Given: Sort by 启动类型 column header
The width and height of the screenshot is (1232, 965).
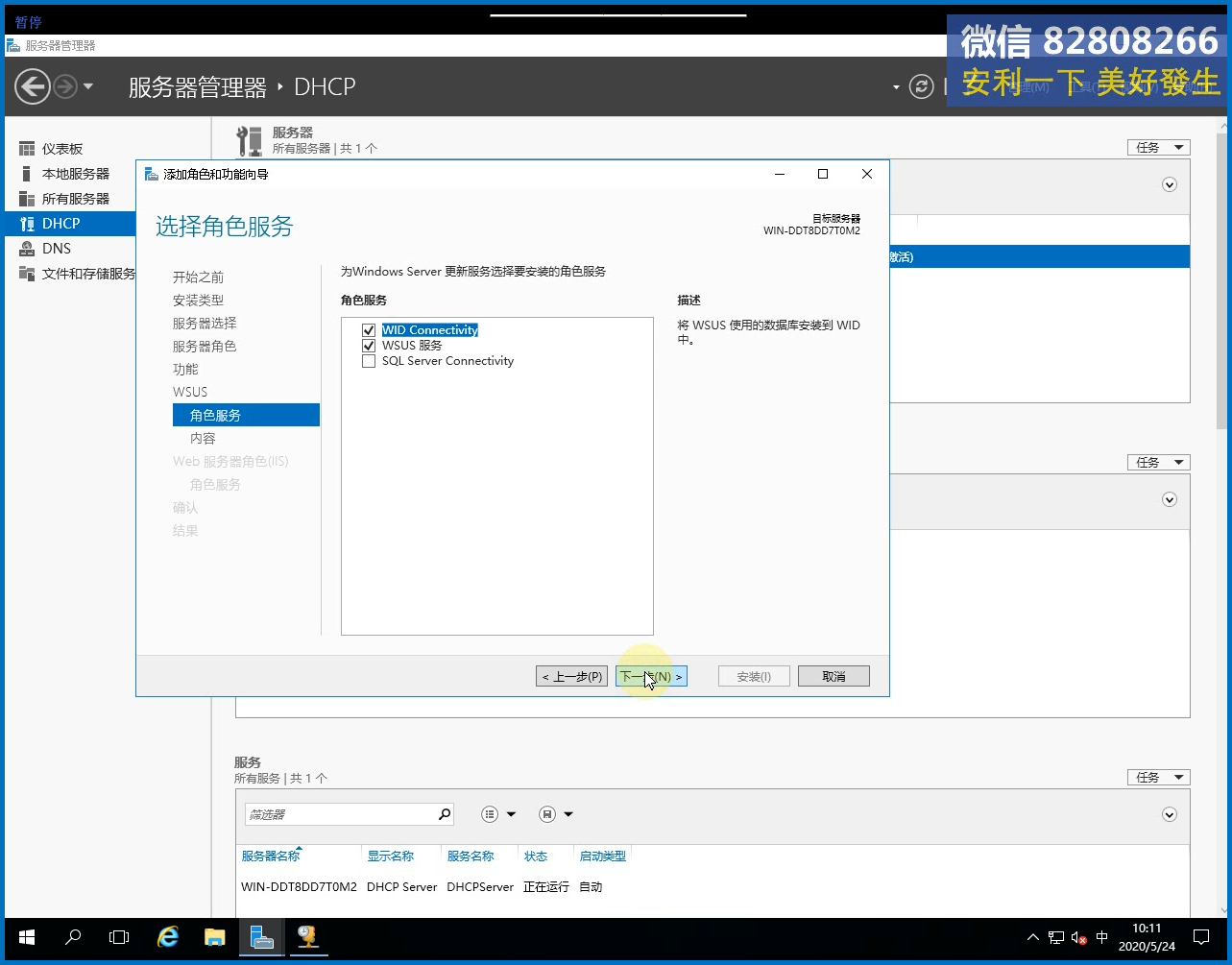Looking at the screenshot, I should [x=602, y=856].
